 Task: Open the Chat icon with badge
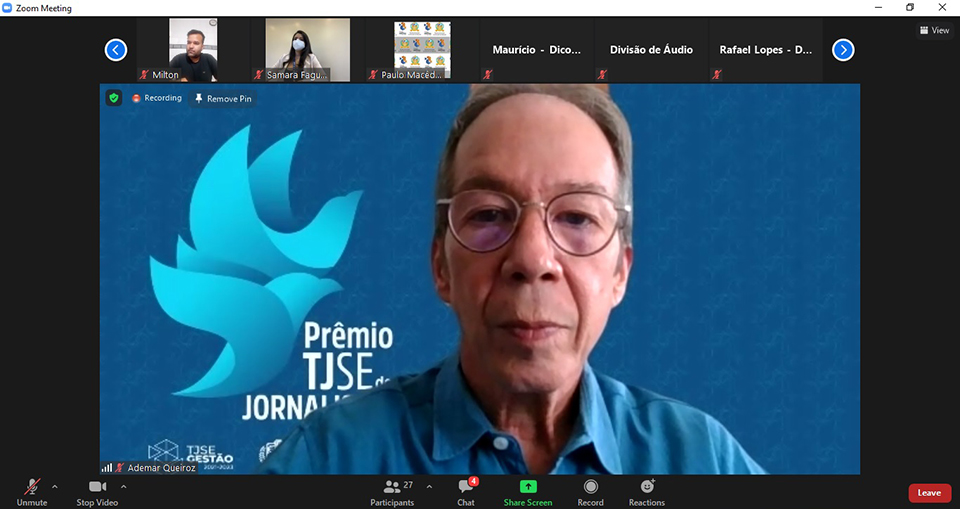pyautogui.click(x=466, y=486)
